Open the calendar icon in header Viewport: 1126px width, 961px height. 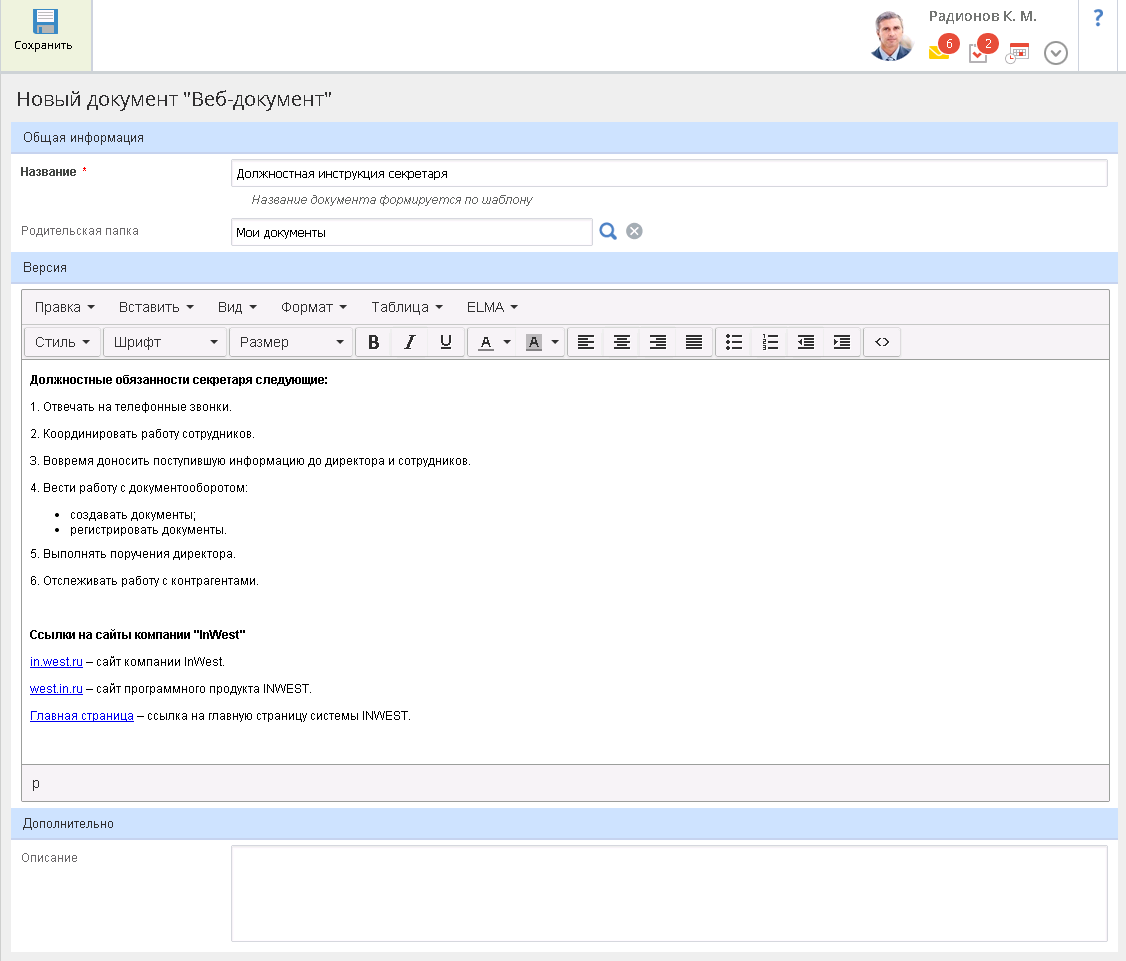tap(1018, 53)
